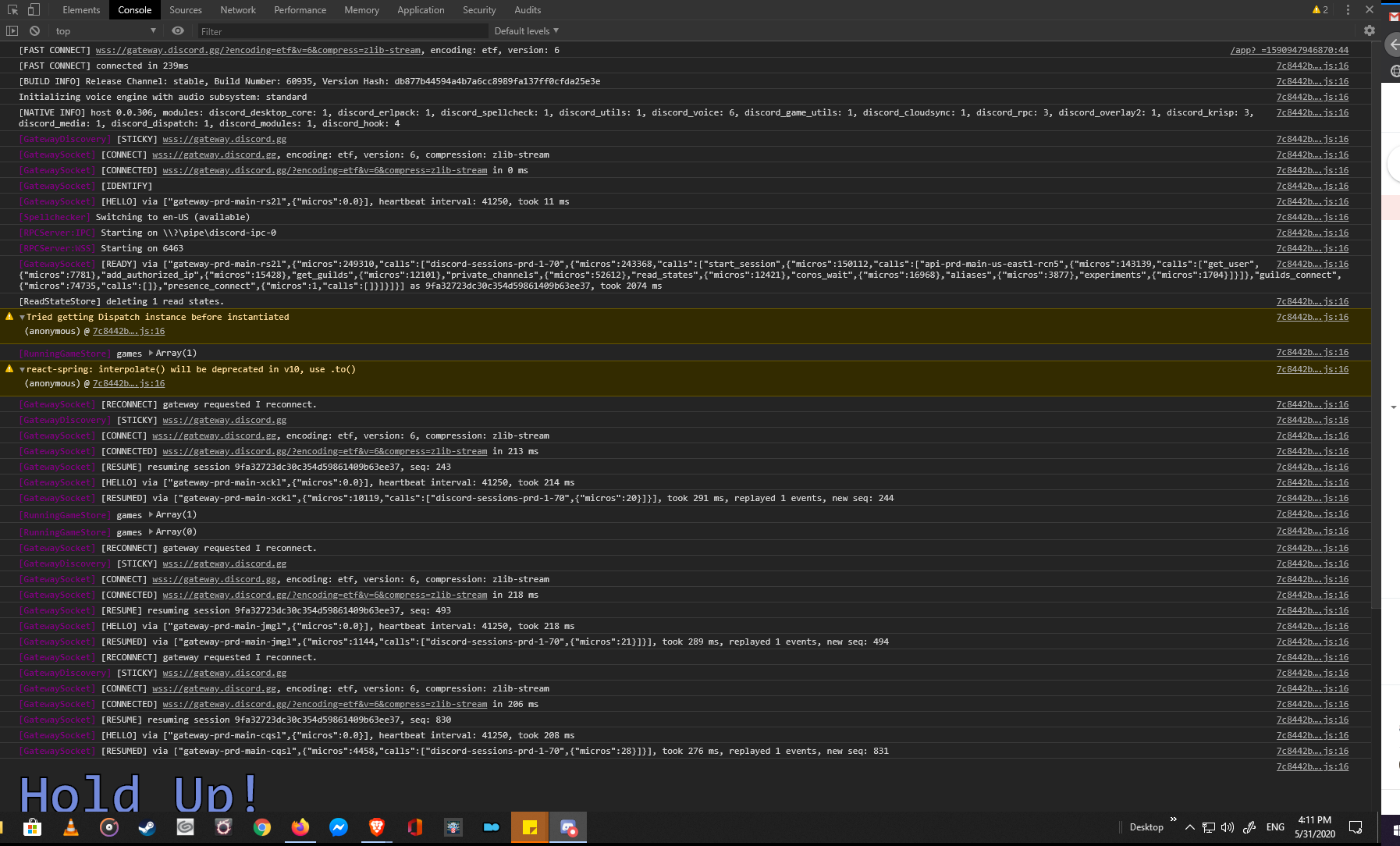Open the network status tray icon
The width and height of the screenshot is (1400, 846).
[x=1208, y=827]
